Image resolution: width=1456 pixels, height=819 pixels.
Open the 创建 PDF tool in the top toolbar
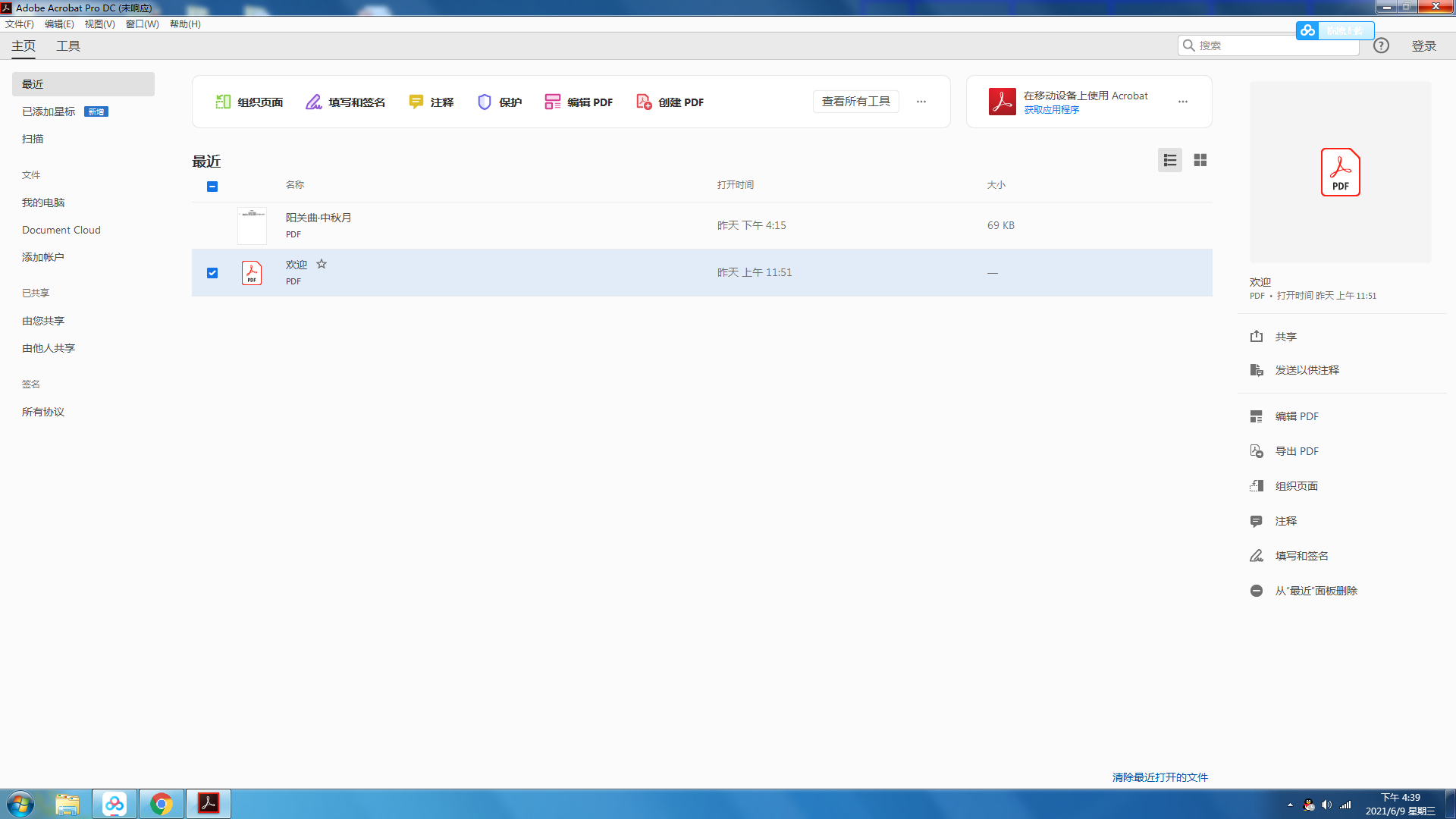(670, 102)
